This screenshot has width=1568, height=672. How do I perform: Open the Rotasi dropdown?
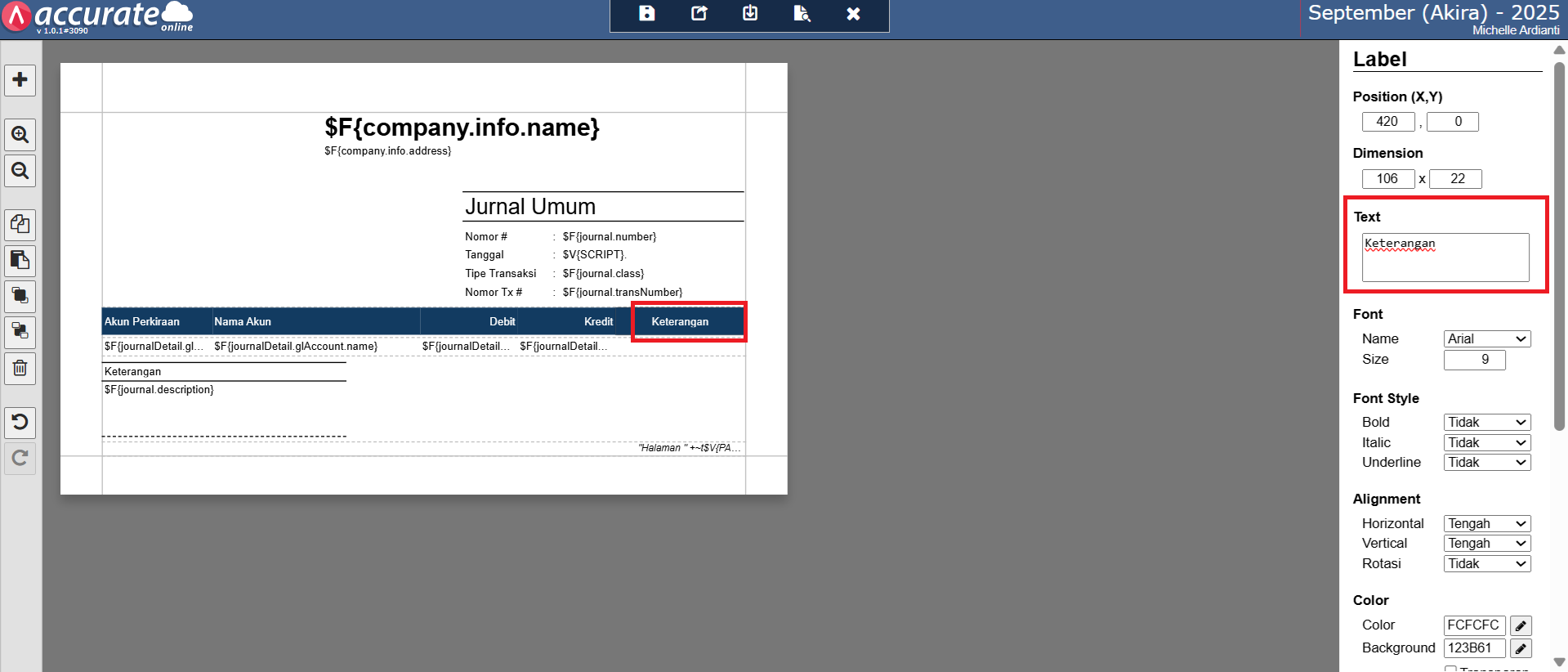pyautogui.click(x=1486, y=563)
